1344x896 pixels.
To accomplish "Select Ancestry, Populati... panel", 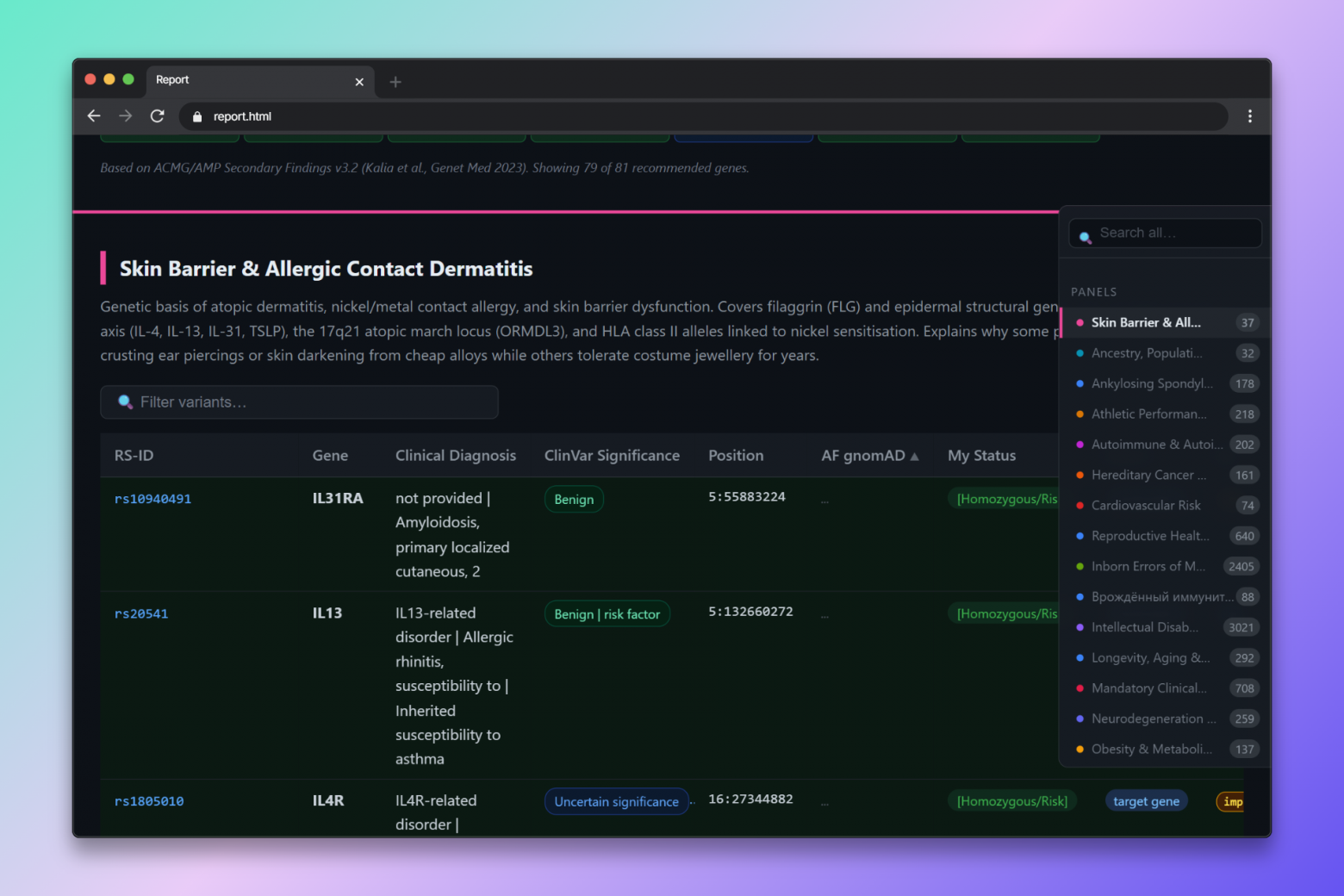I will (x=1165, y=353).
